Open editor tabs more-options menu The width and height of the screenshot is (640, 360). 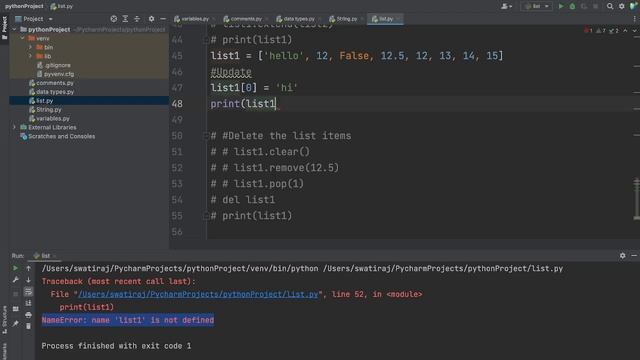[635, 19]
